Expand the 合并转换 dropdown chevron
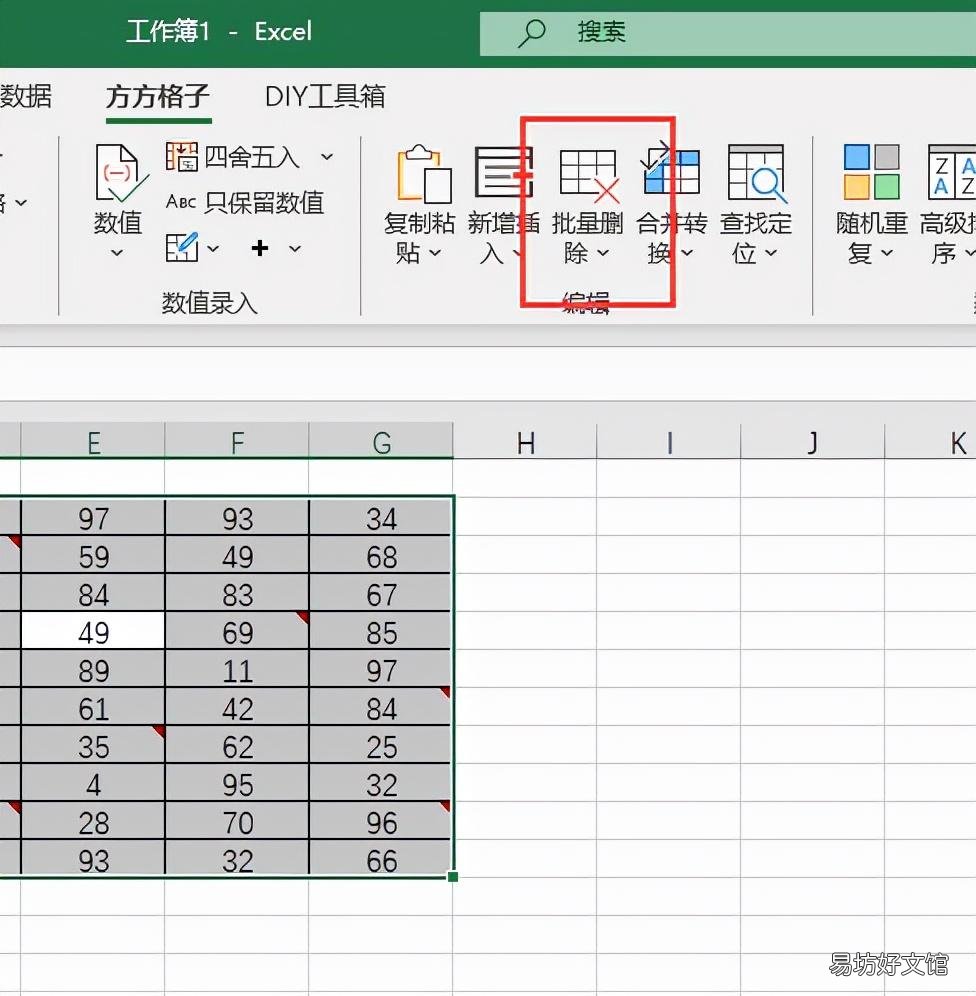976x996 pixels. (x=687, y=253)
